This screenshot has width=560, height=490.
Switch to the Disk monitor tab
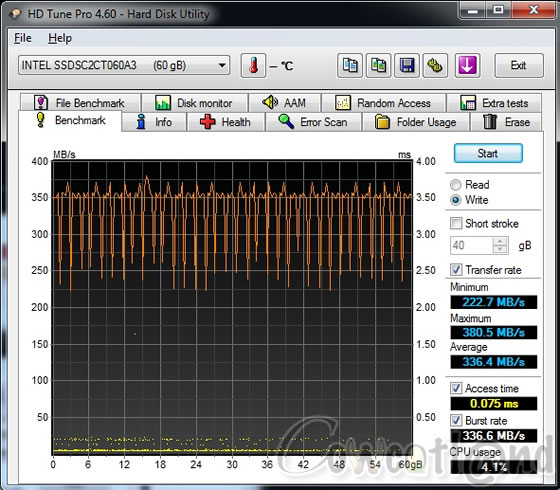(195, 103)
